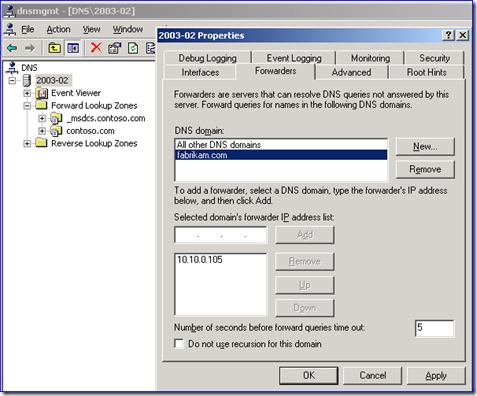Toggle the Show/Hide console tree icon
Screen dimensions: 477x396
pyautogui.click(x=73, y=48)
